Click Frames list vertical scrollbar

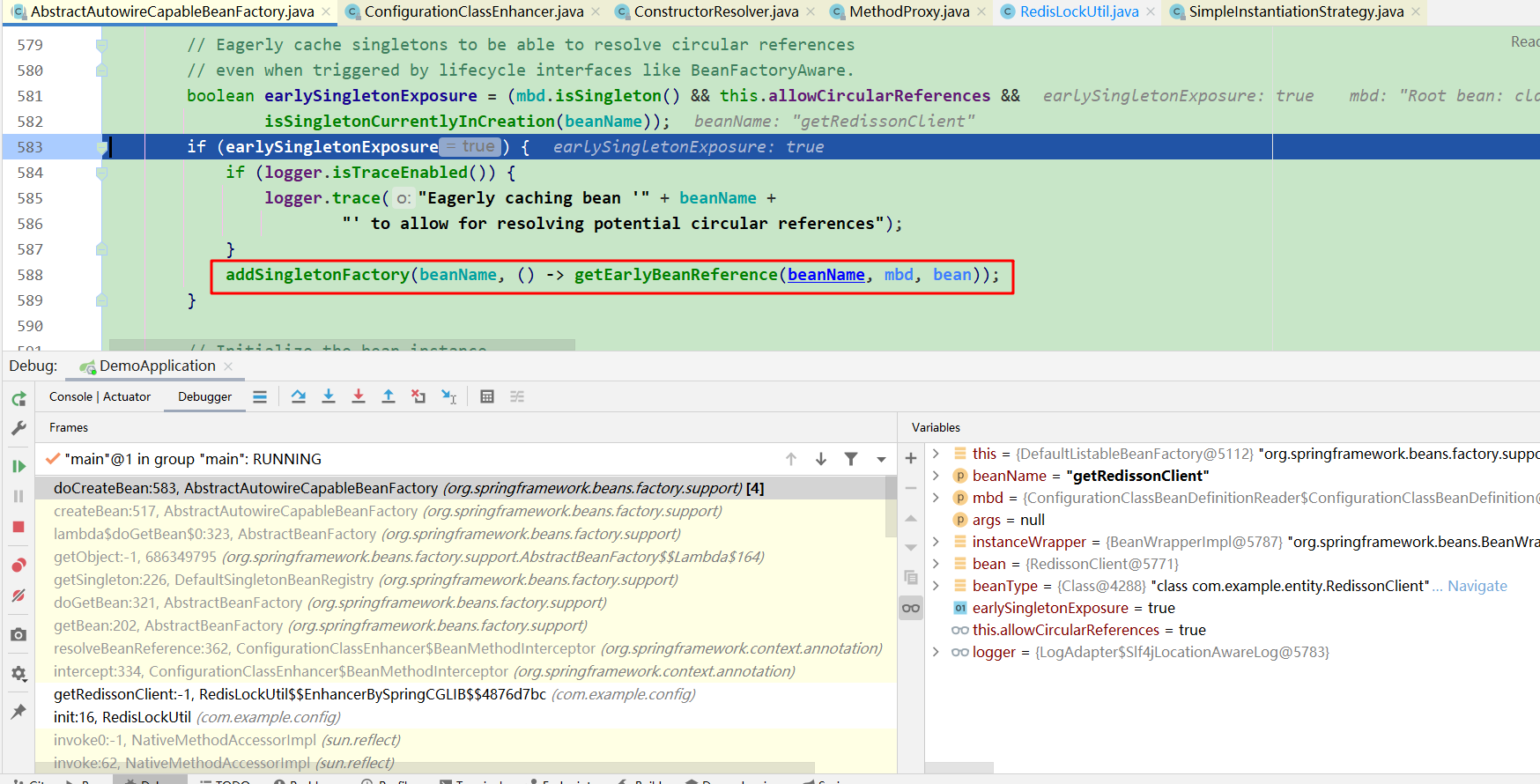pyautogui.click(x=891, y=507)
